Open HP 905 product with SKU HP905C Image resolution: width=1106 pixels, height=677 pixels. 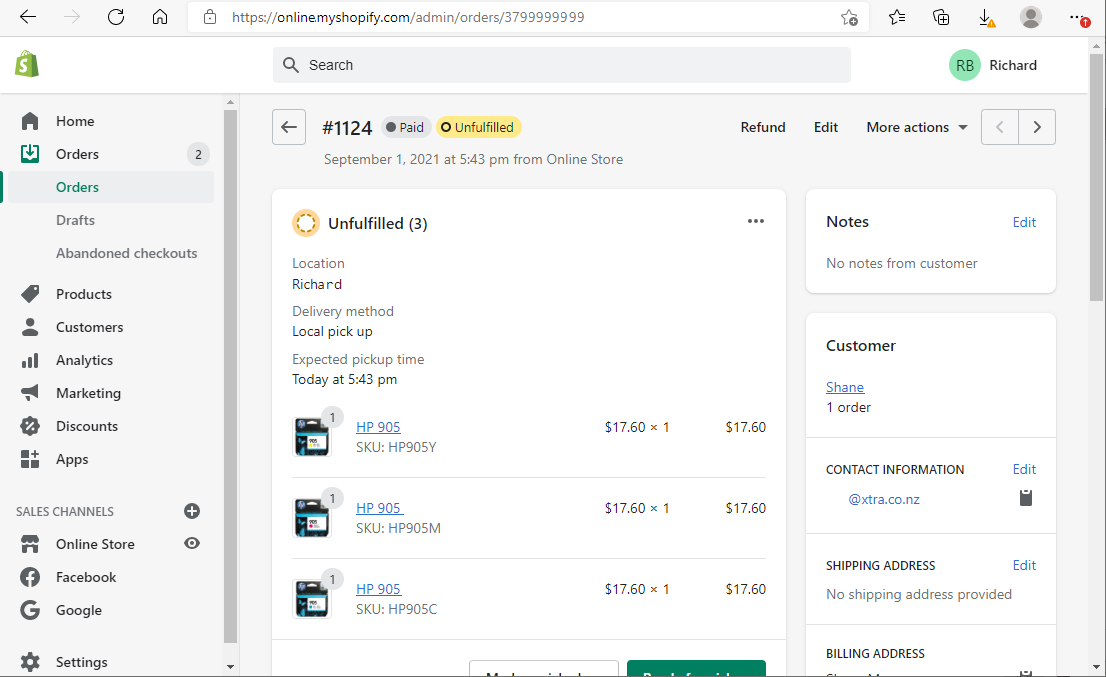pos(378,590)
